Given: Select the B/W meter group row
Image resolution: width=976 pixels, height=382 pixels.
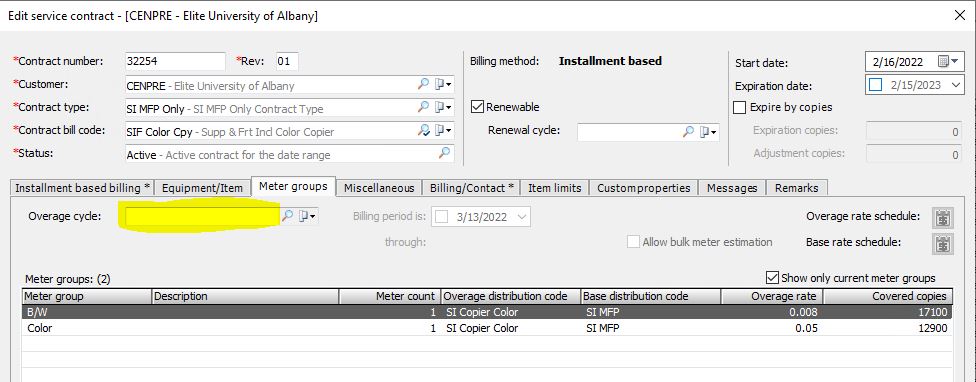Looking at the screenshot, I should coord(487,312).
